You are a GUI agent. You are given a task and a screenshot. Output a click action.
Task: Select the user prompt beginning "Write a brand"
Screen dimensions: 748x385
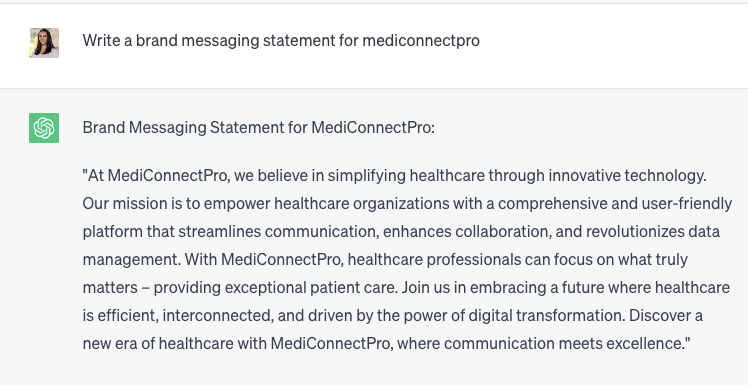click(281, 41)
